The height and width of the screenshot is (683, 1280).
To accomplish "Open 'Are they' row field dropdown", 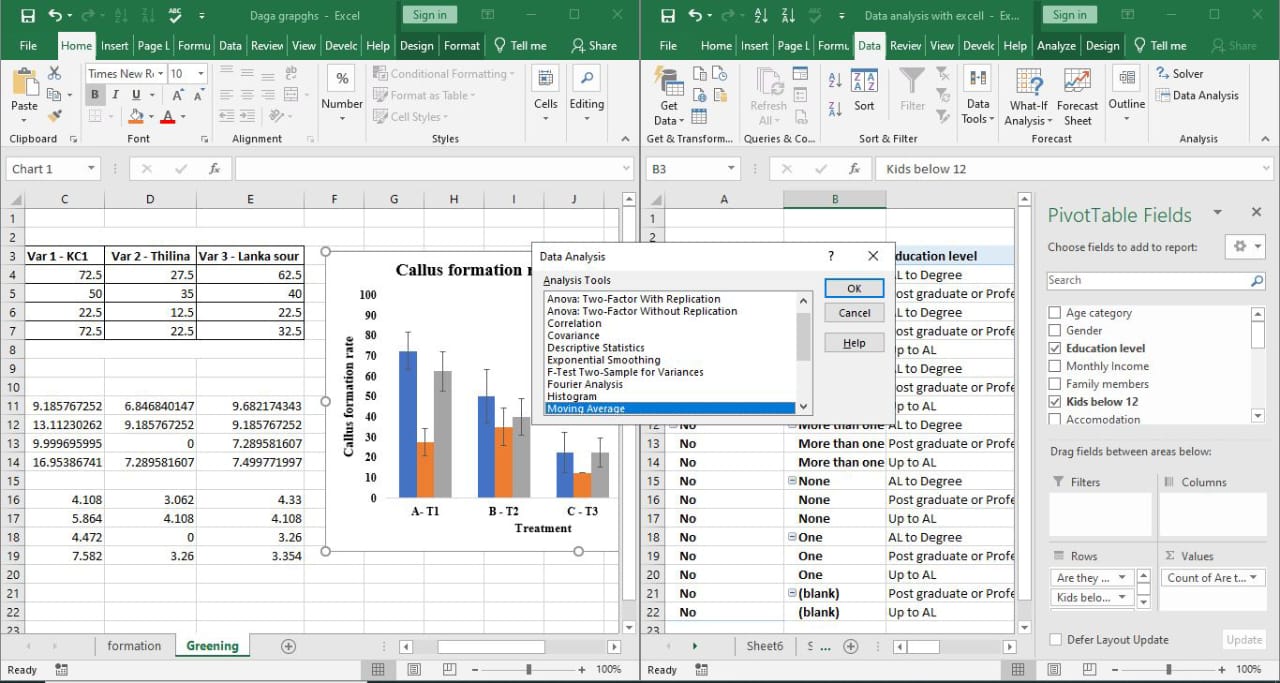I will 1122,577.
